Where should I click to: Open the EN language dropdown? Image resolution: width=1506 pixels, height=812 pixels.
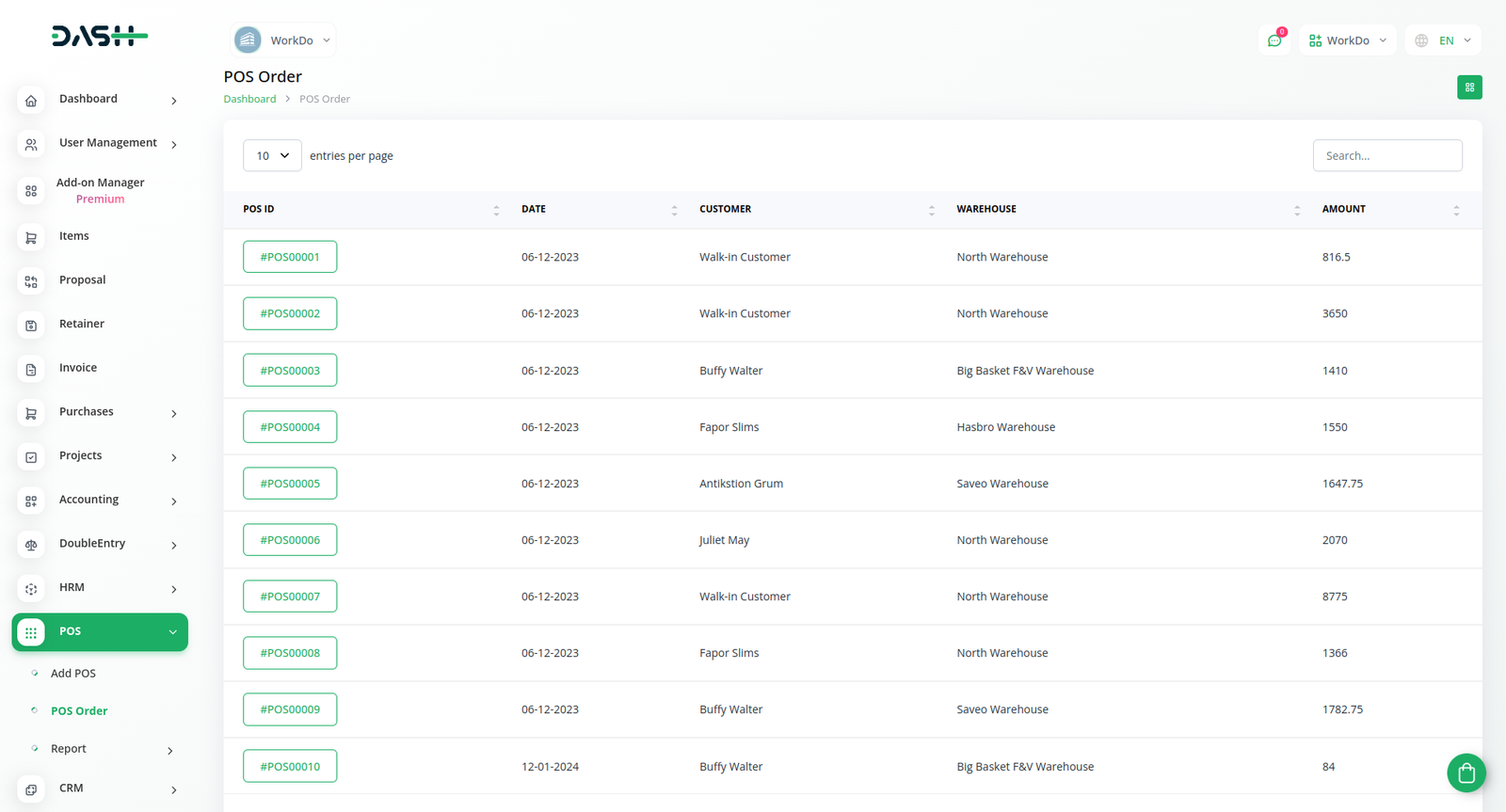tap(1443, 40)
